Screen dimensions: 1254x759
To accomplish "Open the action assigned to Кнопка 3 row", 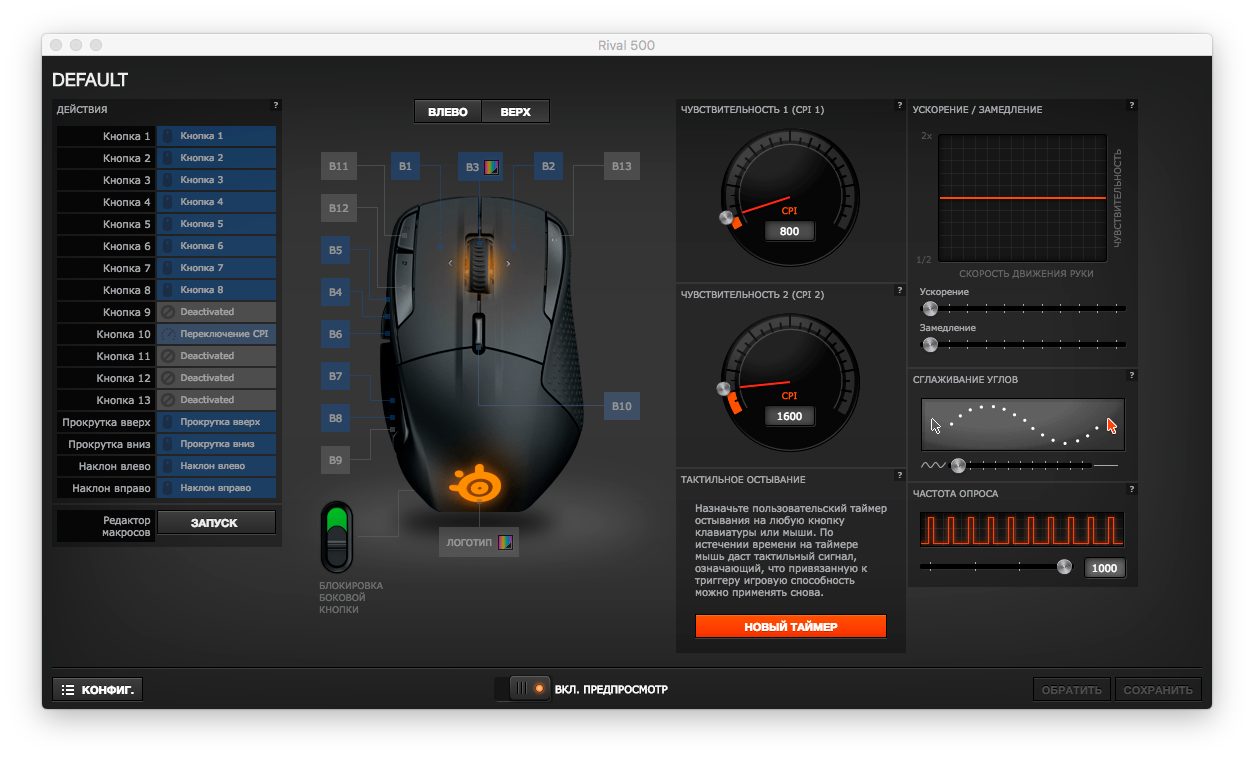I will (x=216, y=180).
